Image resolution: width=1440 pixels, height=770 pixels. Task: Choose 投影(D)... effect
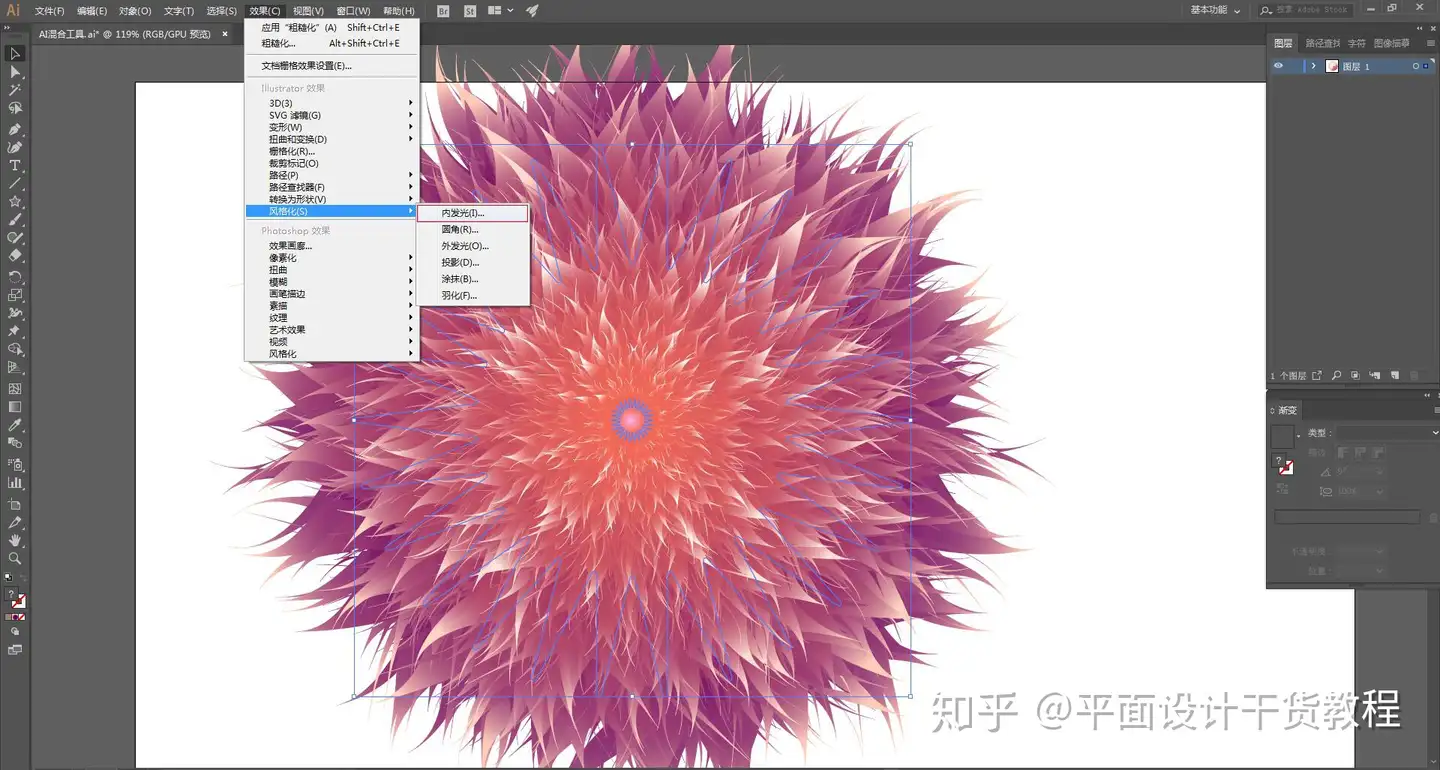point(472,262)
